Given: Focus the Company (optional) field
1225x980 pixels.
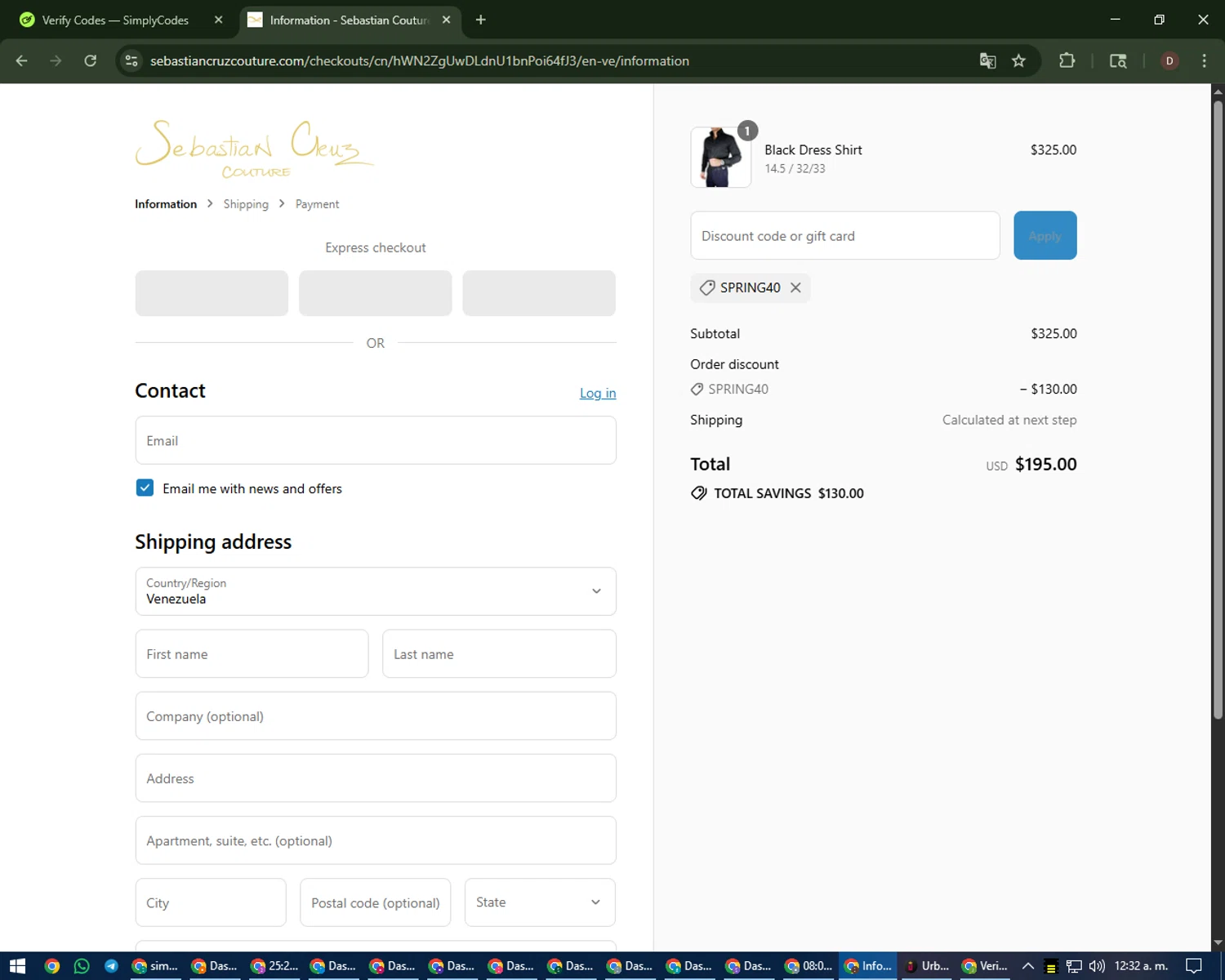Looking at the screenshot, I should point(376,716).
